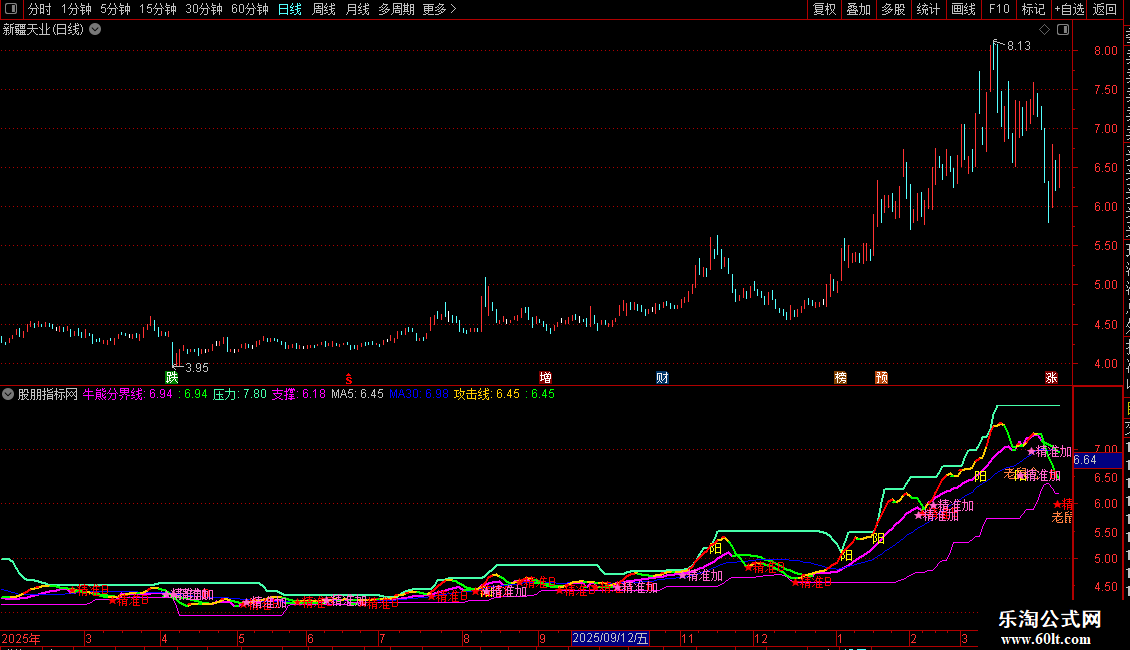Select the 60分钟 period tab
Image resolution: width=1130 pixels, height=650 pixels.
[250, 9]
